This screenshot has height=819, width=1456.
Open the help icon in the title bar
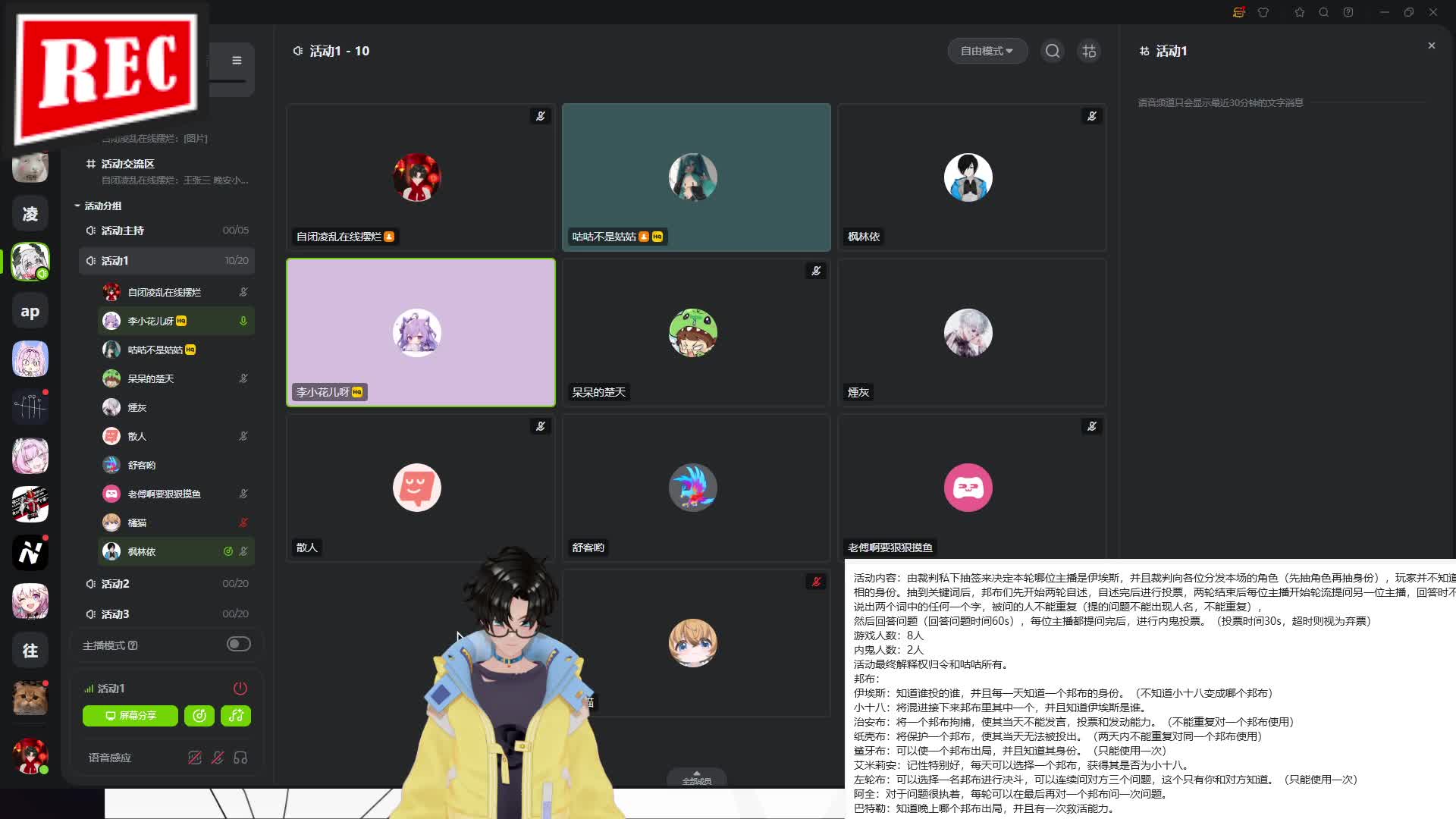click(1349, 12)
